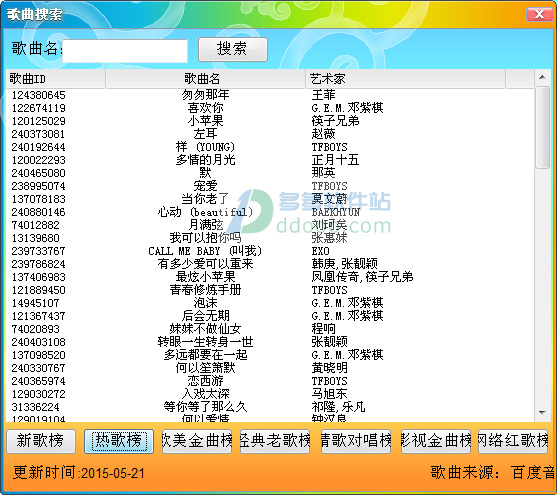The height and width of the screenshot is (495, 557).
Task: Choose the song 泡沫 in the list
Action: pyautogui.click(x=270, y=303)
